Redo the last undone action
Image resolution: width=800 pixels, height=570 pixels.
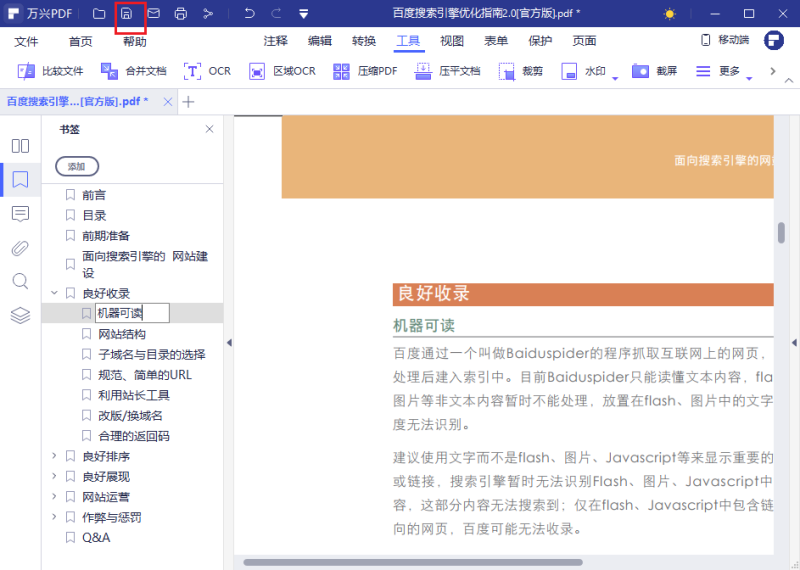coord(276,14)
